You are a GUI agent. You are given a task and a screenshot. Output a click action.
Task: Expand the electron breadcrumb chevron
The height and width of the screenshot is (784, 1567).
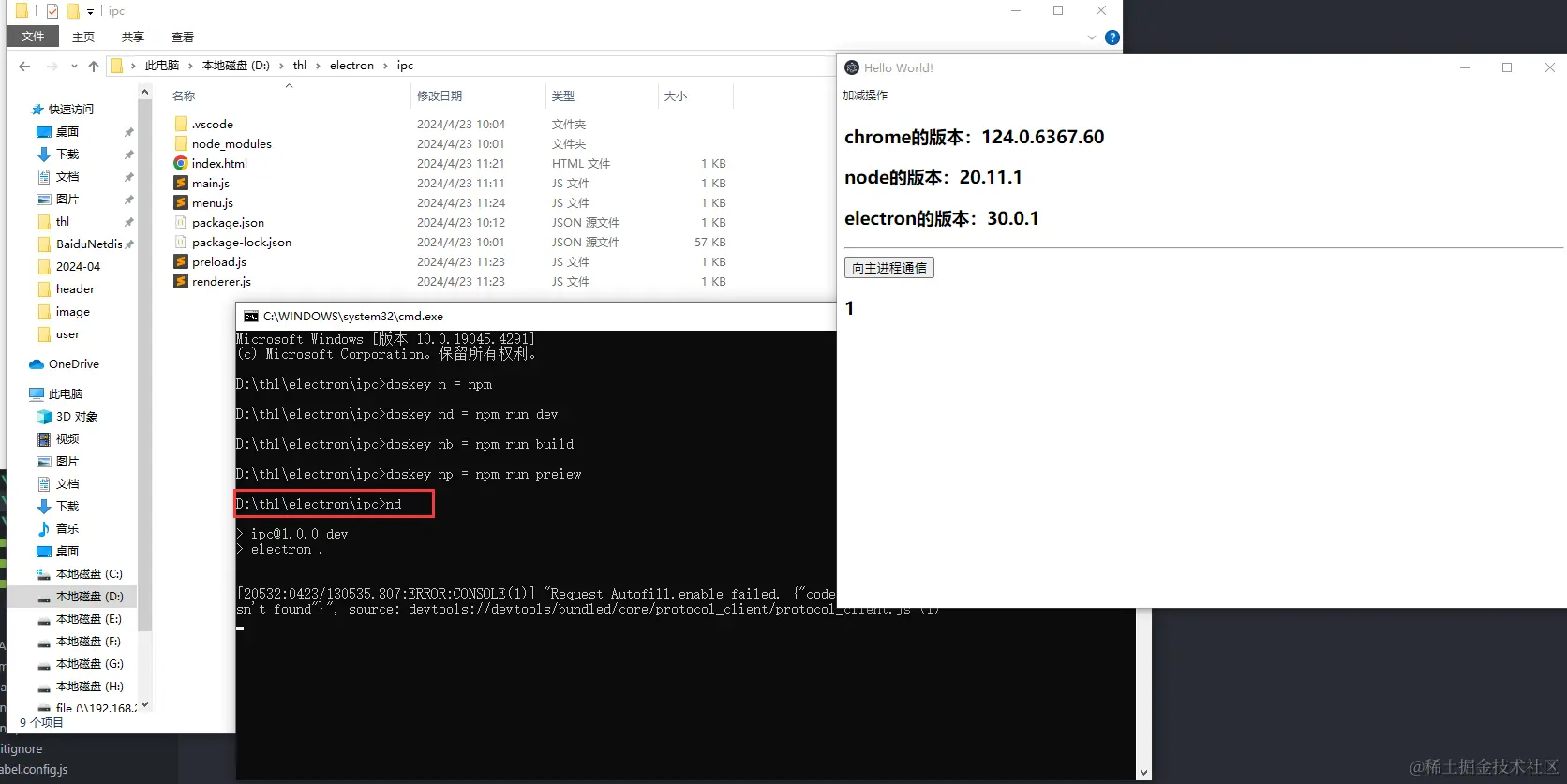click(384, 66)
